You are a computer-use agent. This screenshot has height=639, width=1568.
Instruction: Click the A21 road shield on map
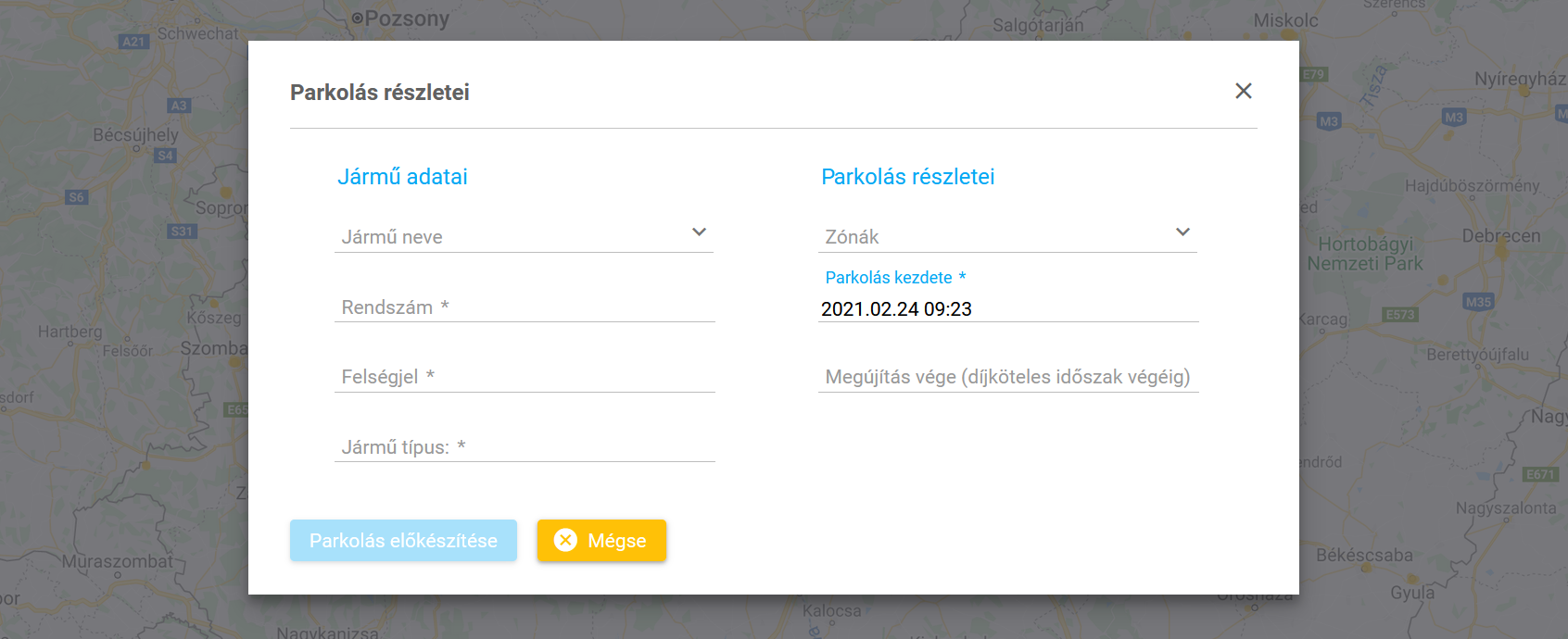[x=133, y=42]
